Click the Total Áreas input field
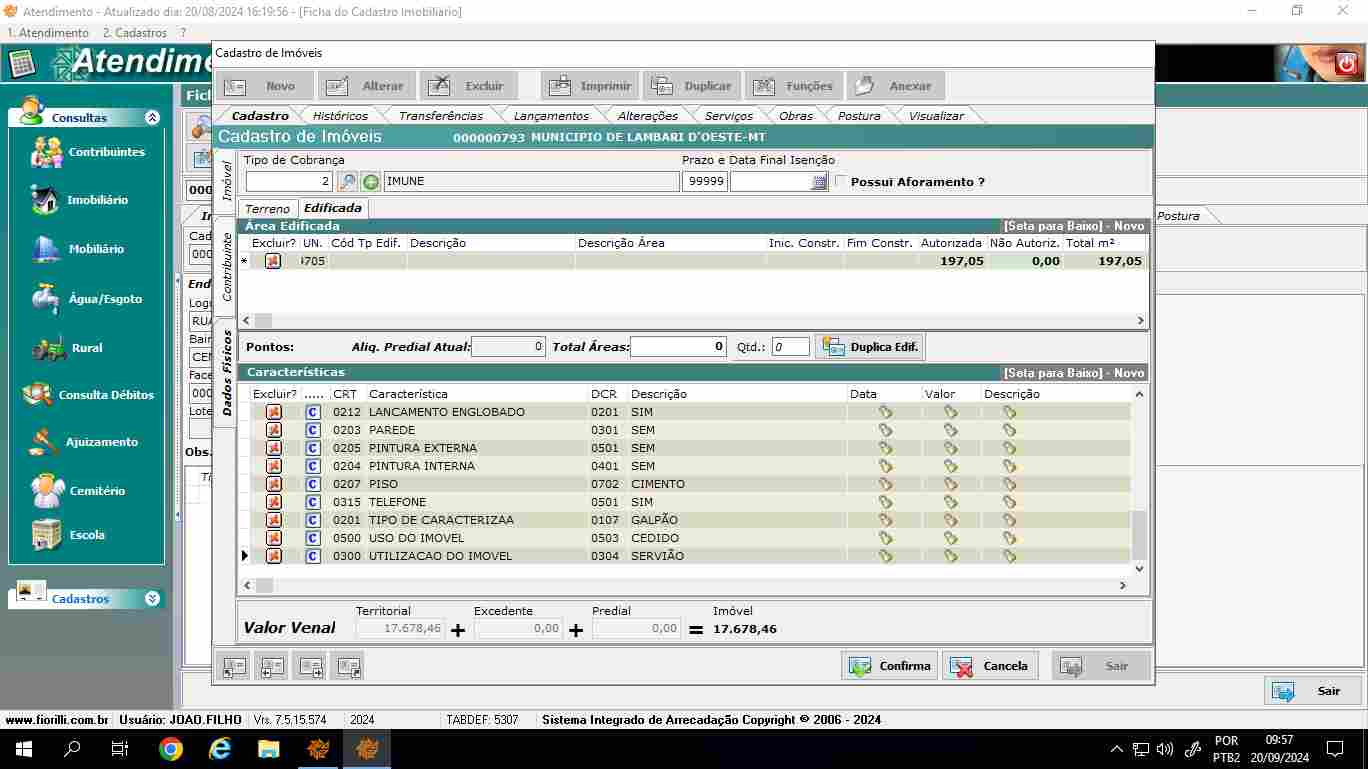 pyautogui.click(x=678, y=347)
